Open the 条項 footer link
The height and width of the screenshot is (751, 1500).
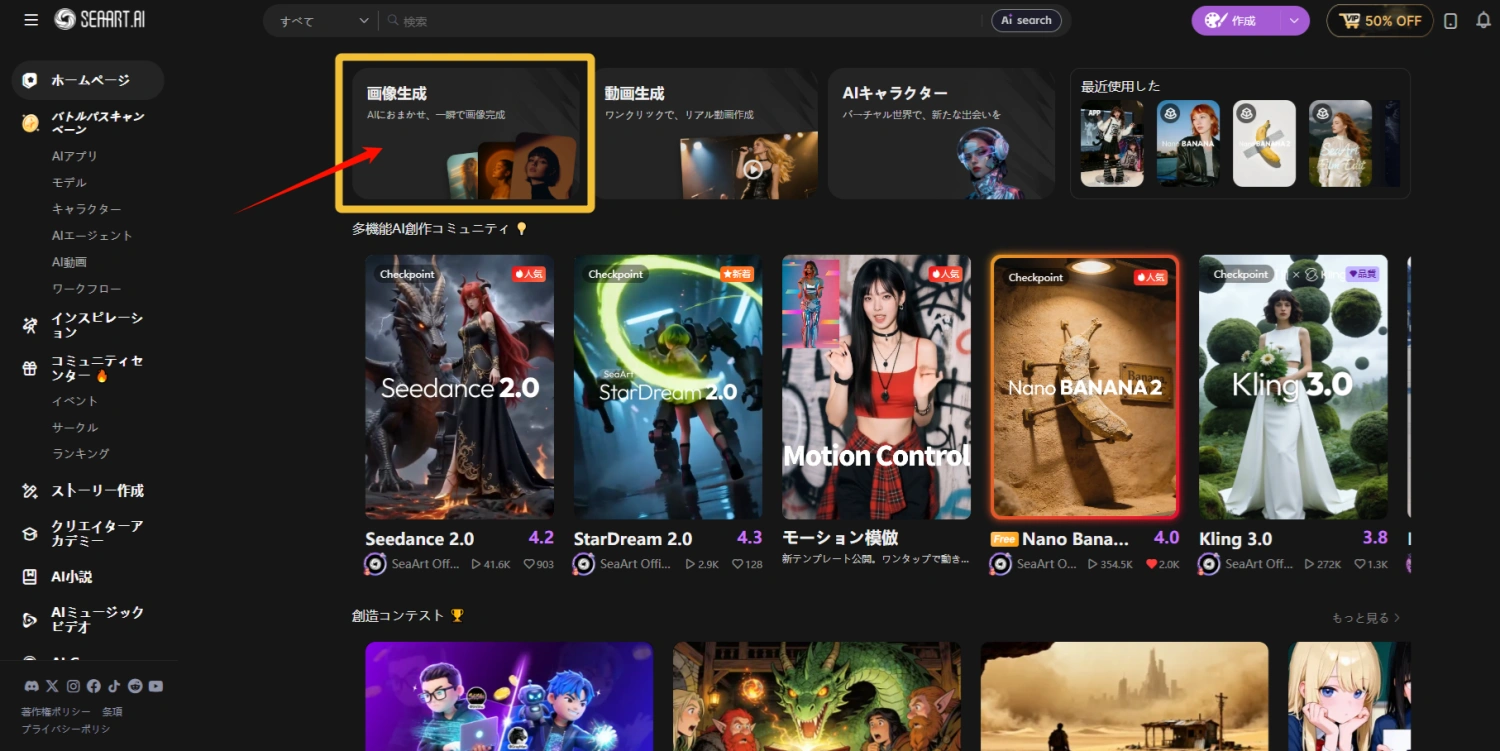click(x=112, y=712)
